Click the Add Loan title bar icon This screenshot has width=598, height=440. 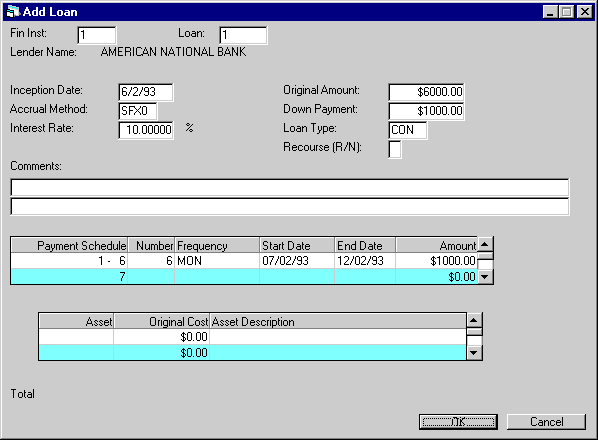click(x=13, y=11)
